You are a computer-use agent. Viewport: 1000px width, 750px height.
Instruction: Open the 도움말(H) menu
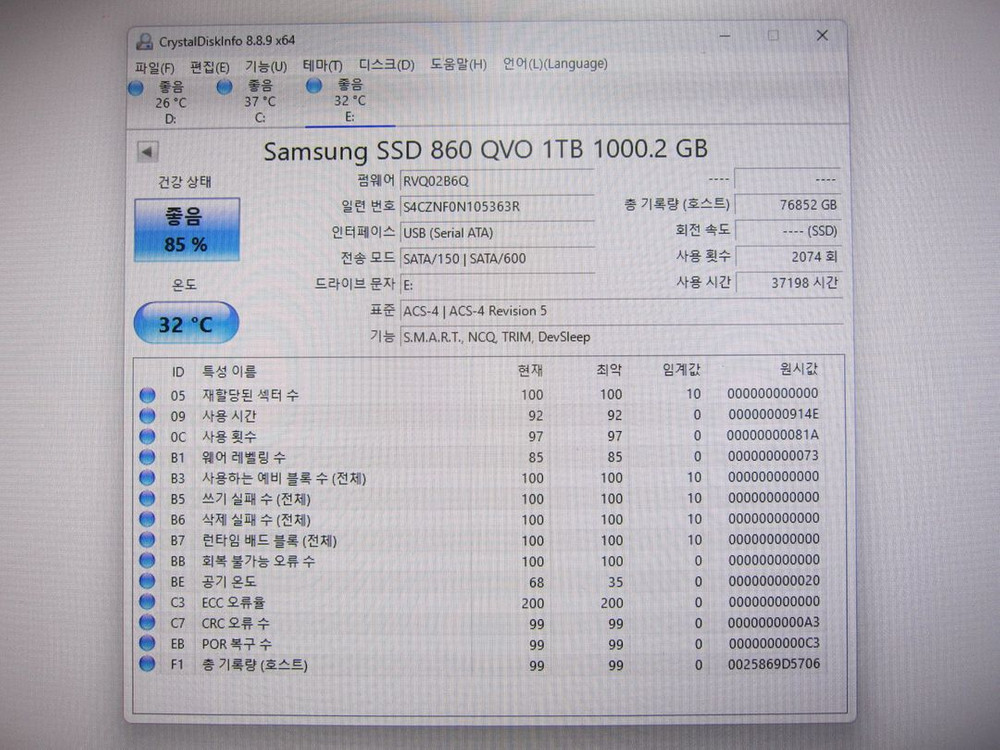458,64
